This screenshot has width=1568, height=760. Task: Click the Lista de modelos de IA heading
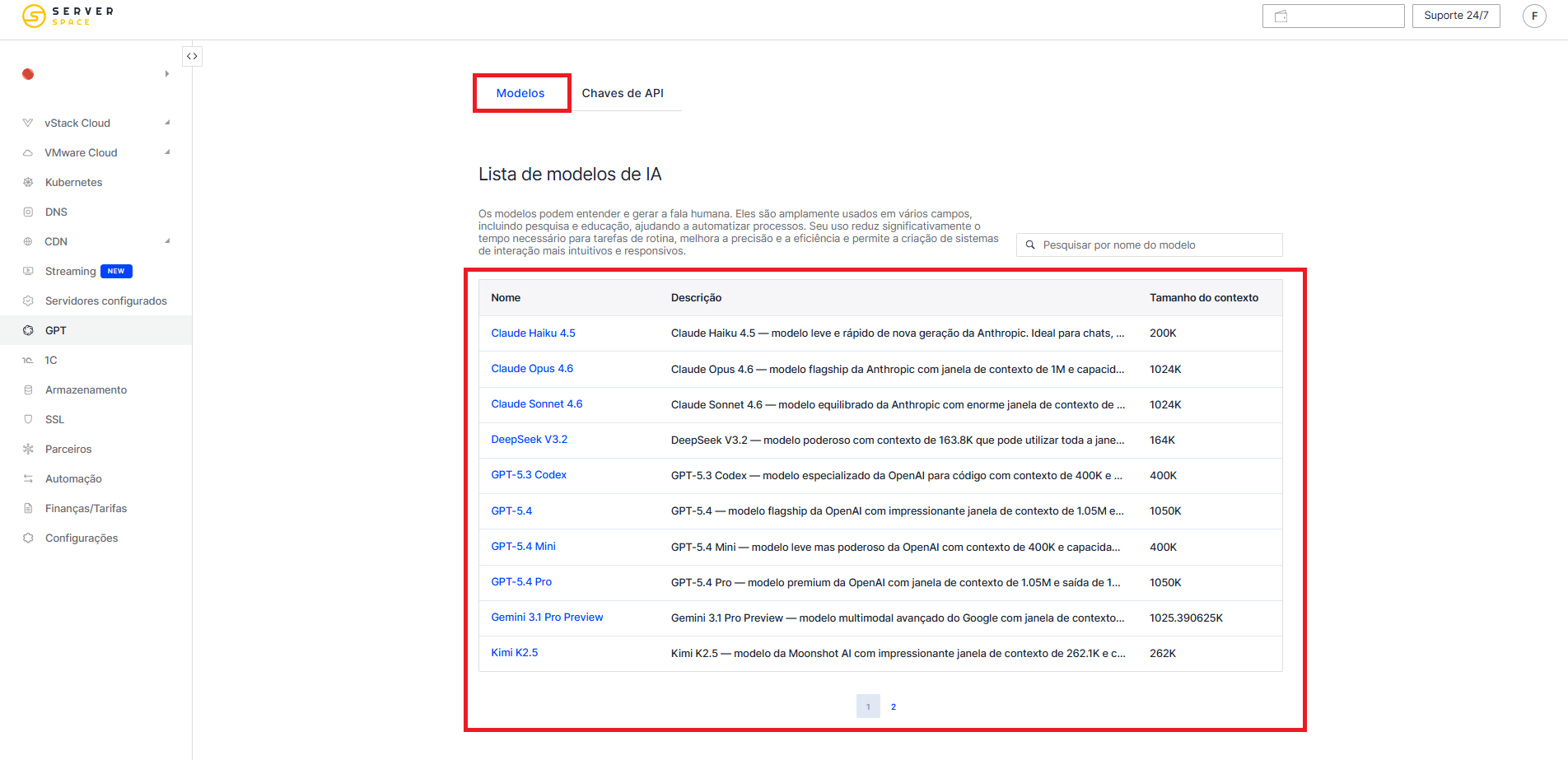click(x=570, y=174)
